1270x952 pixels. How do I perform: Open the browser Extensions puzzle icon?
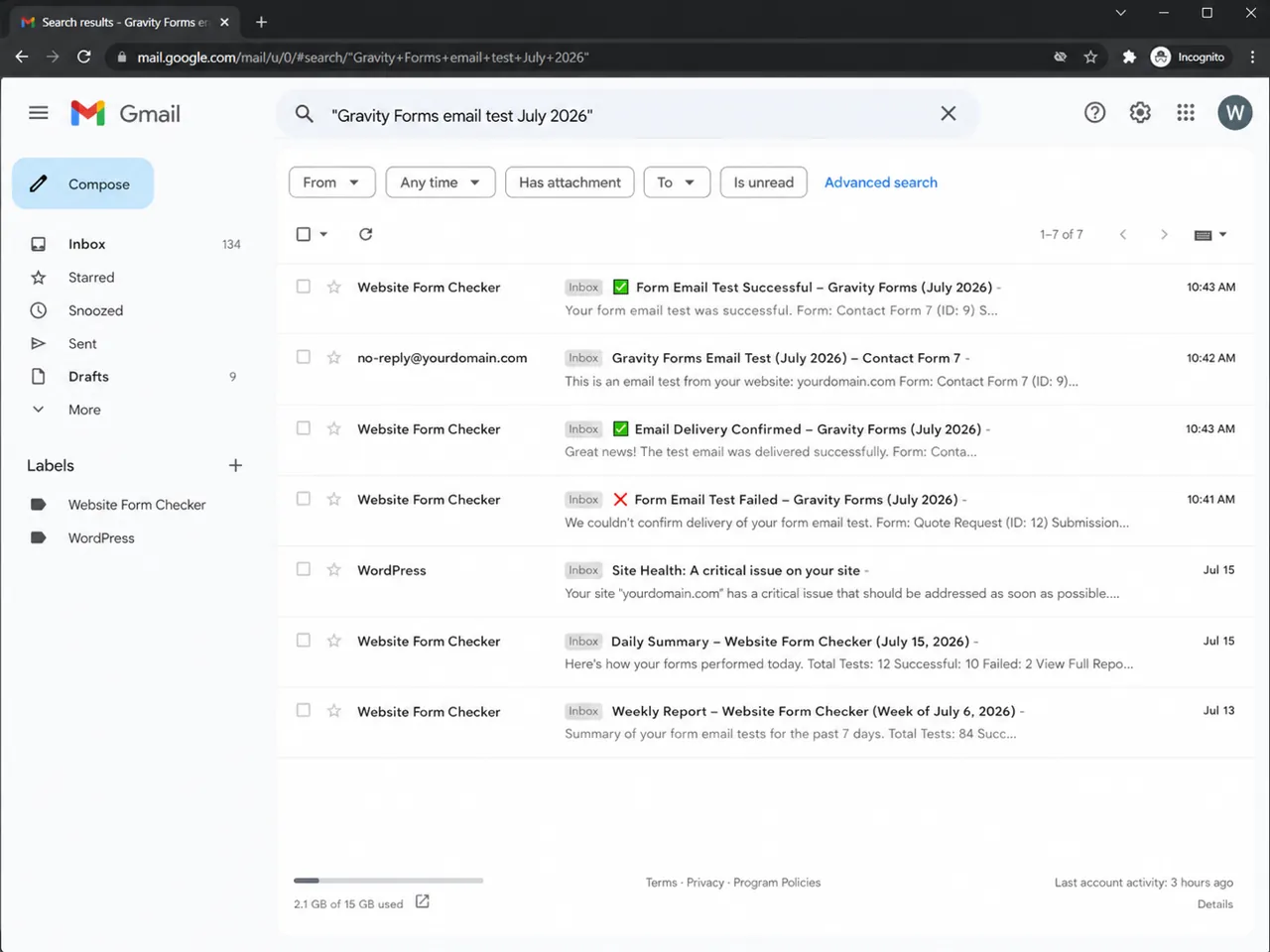coord(1128,57)
